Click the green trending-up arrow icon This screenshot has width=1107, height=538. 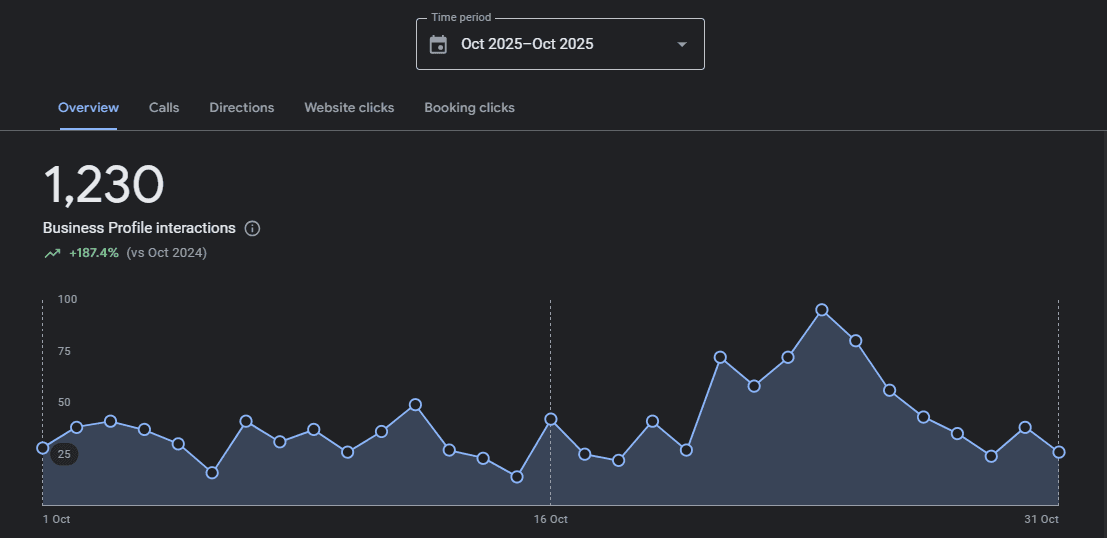[52, 253]
